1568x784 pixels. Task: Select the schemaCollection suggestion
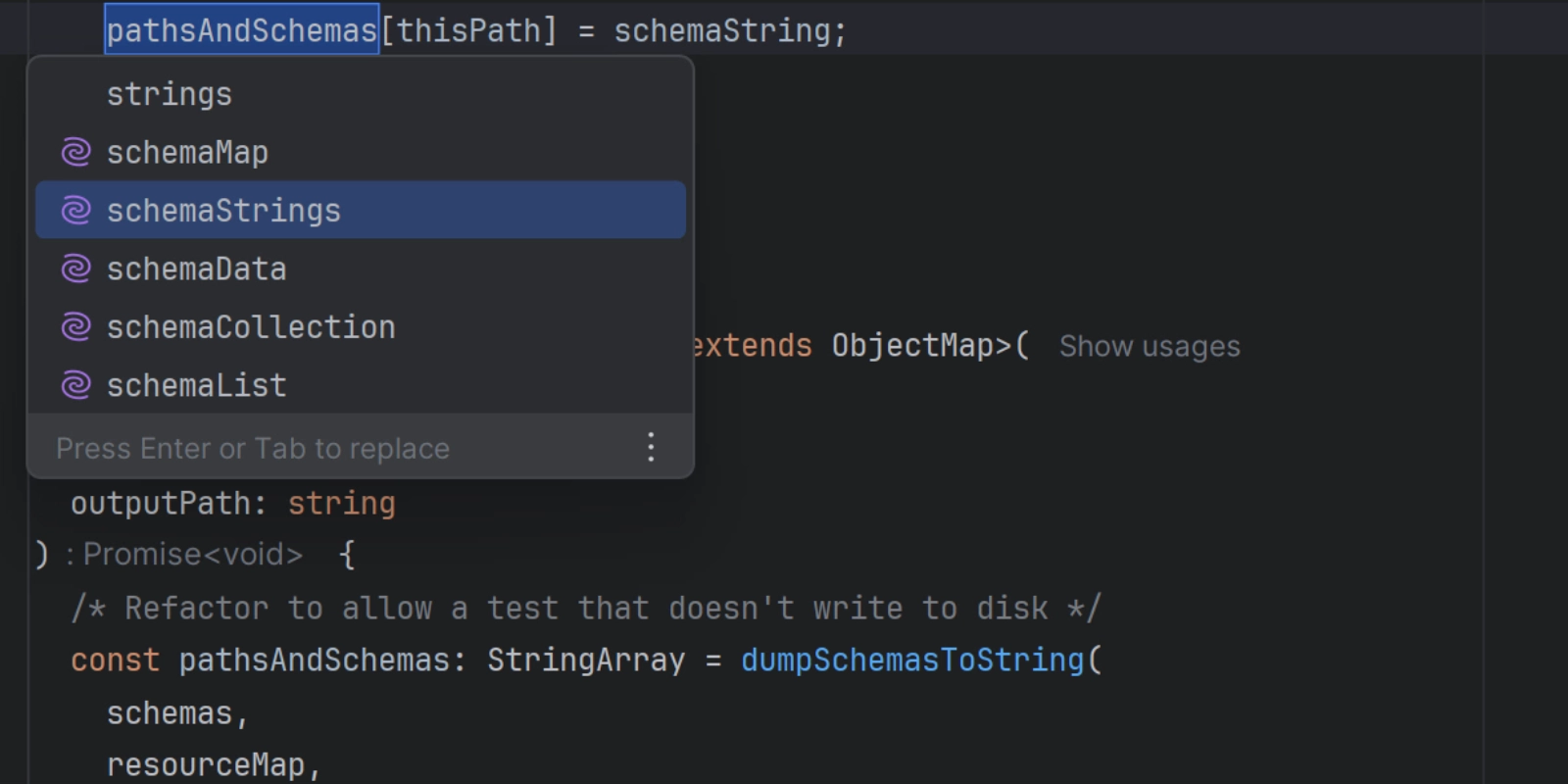(x=361, y=326)
